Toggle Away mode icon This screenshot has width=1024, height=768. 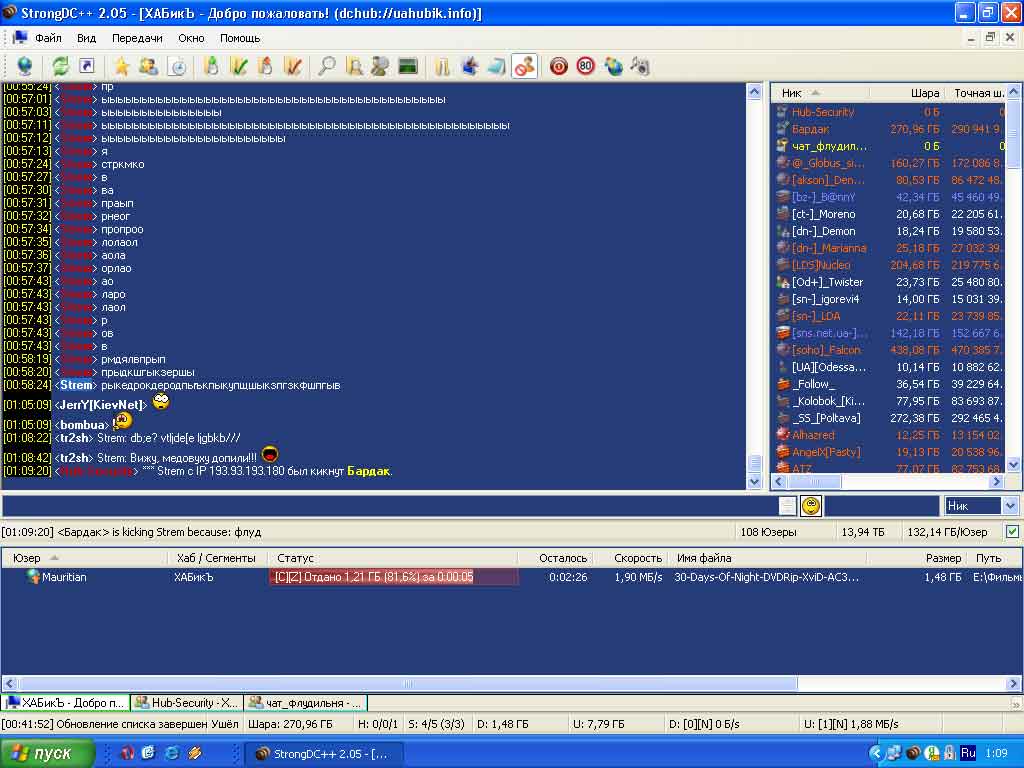pyautogui.click(x=524, y=66)
